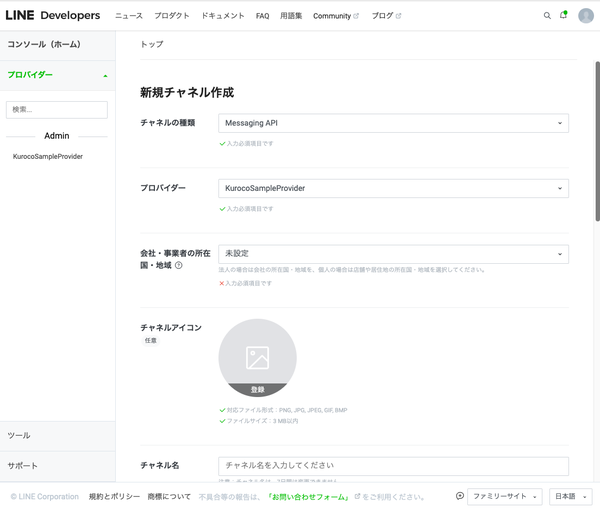The height and width of the screenshot is (508, 600).
Task: Open the 用語集 menu item
Action: [x=291, y=16]
